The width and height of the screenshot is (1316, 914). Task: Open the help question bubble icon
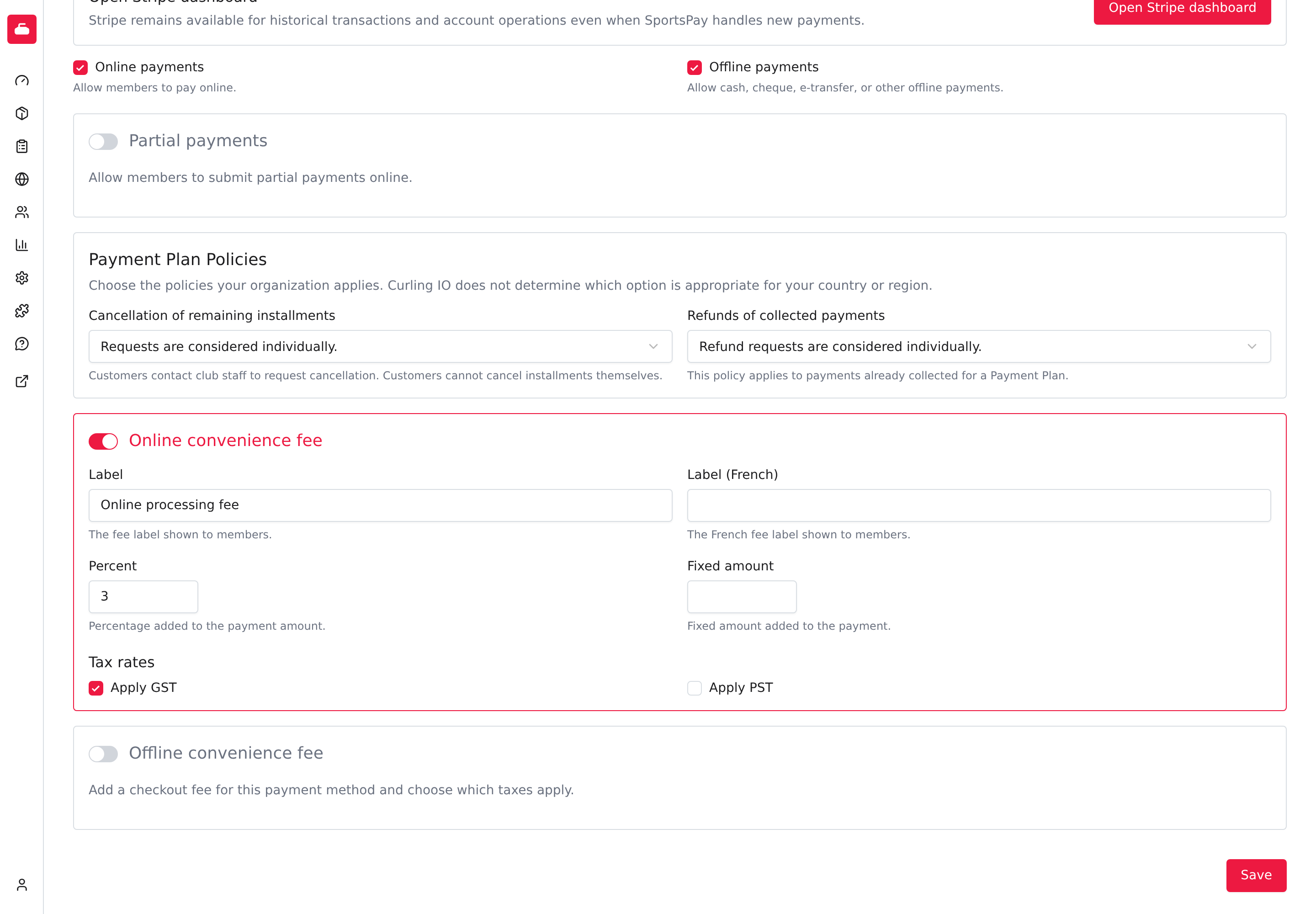[22, 344]
